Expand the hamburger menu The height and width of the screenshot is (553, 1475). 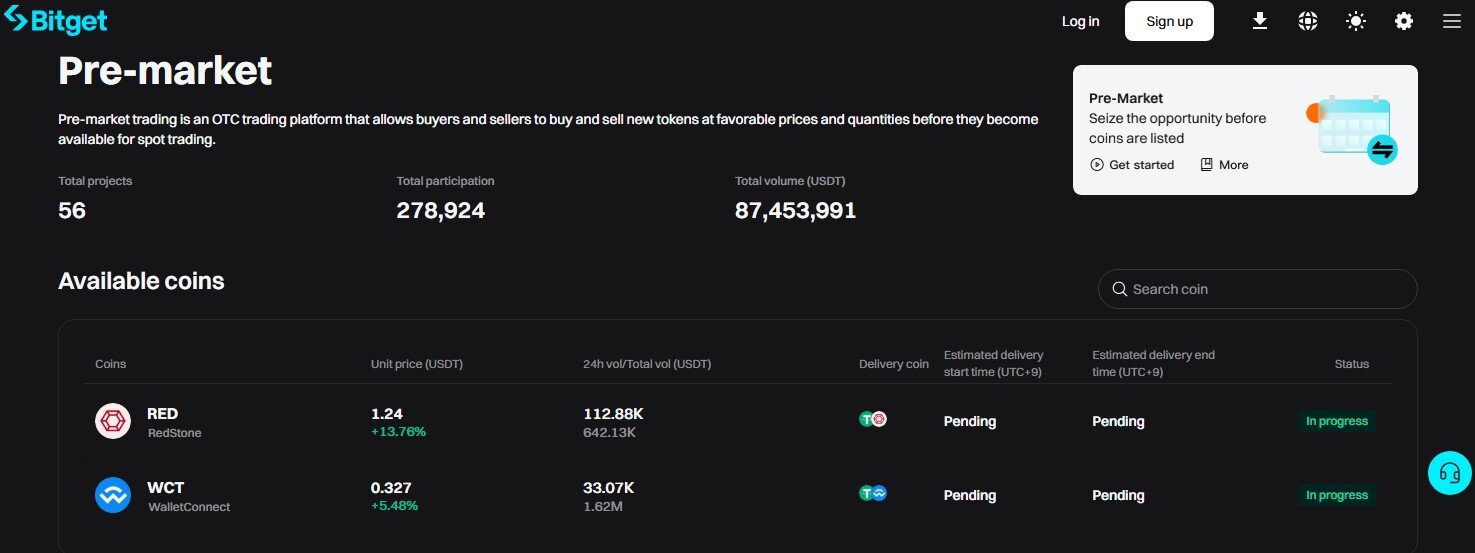click(1452, 21)
